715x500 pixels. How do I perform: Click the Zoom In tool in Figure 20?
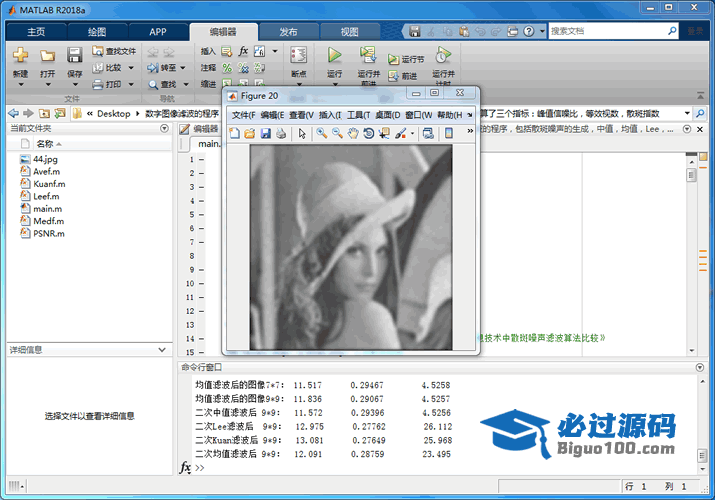(322, 133)
